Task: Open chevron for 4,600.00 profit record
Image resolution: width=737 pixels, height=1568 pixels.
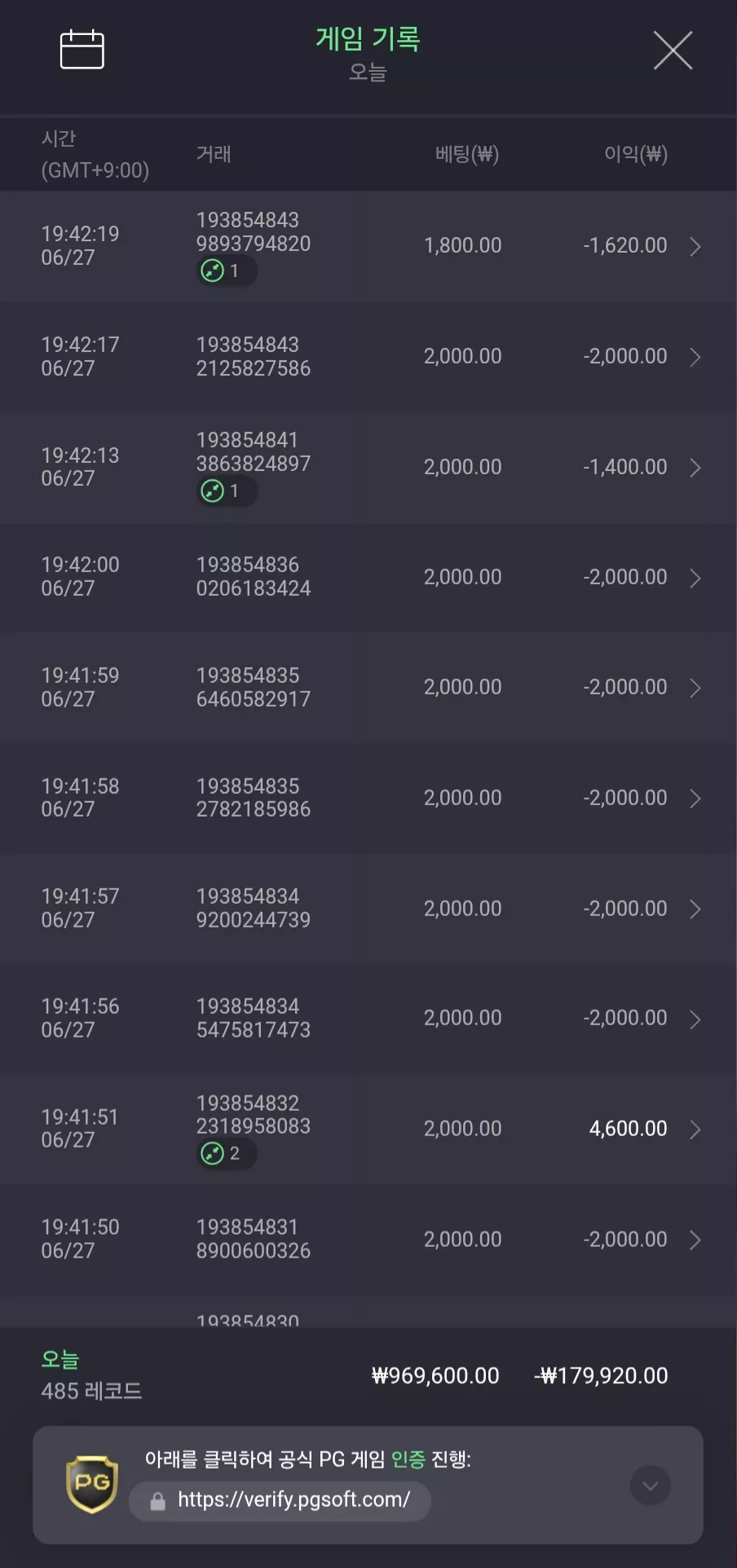Action: pos(695,1130)
